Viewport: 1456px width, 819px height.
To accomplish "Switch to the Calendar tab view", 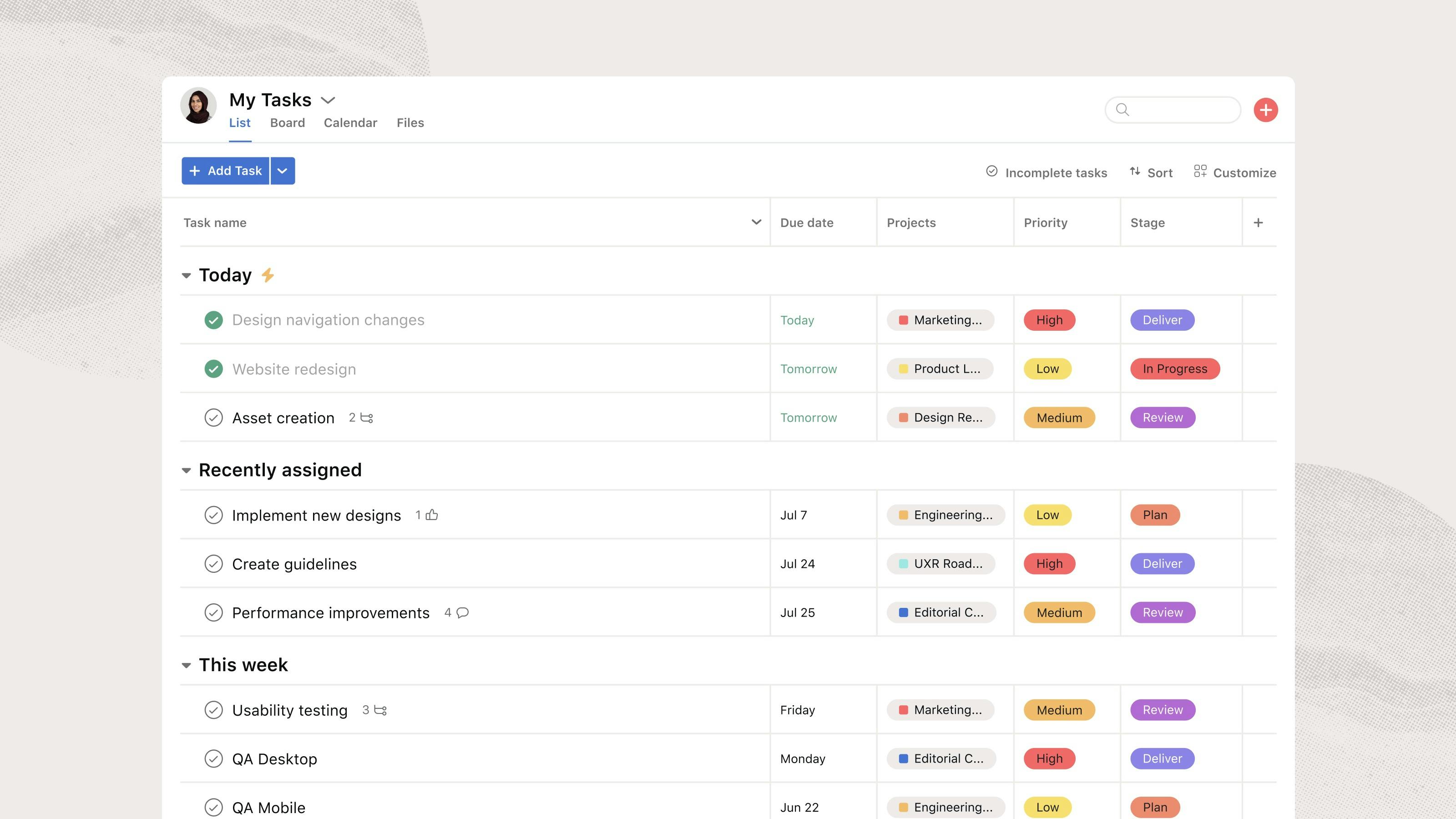I will point(350,122).
